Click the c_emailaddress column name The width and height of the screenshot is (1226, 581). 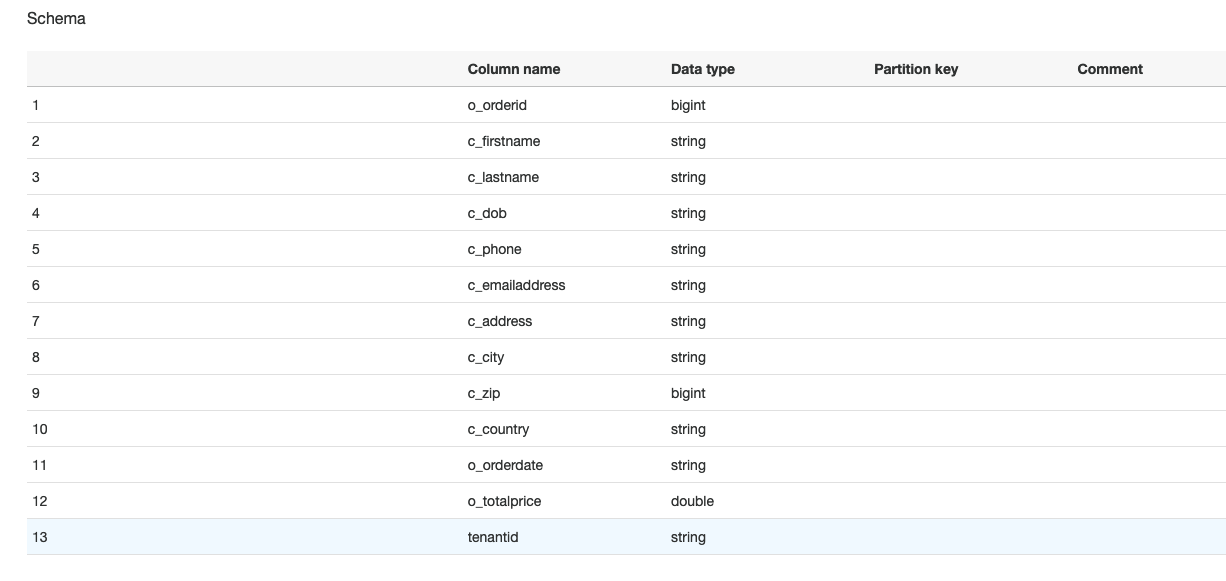(x=517, y=285)
